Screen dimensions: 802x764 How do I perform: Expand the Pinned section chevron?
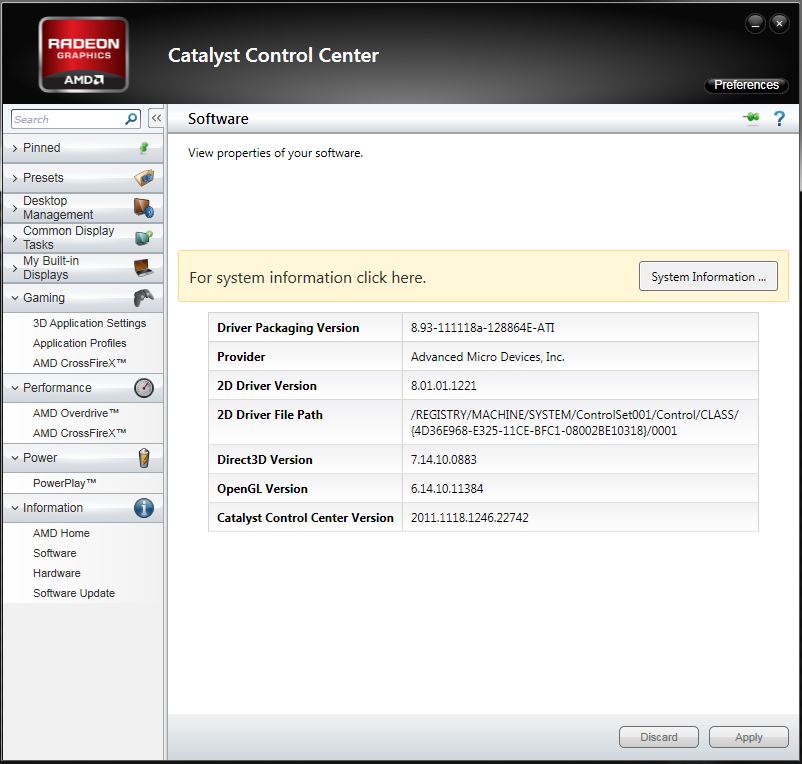[15, 148]
